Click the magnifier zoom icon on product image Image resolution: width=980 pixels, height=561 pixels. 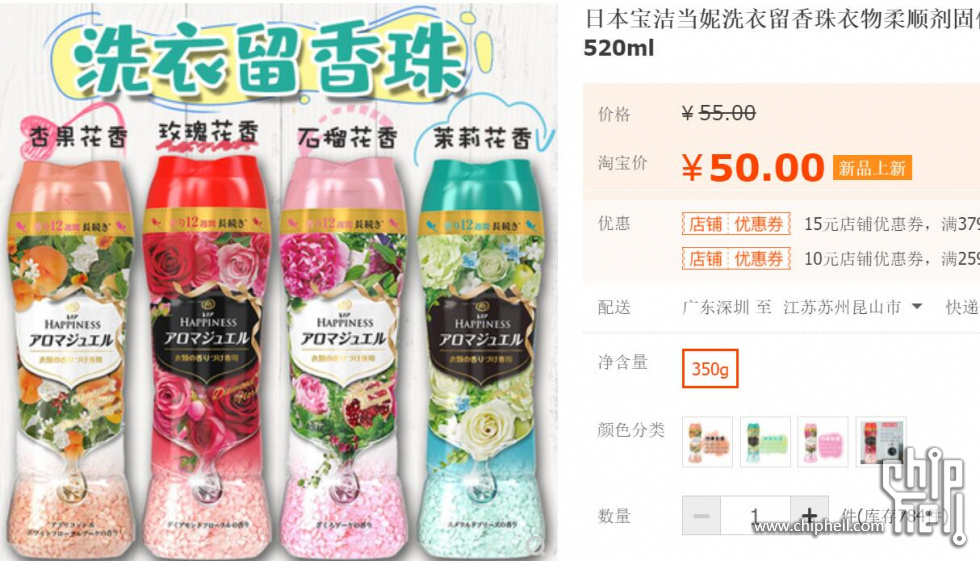click(x=534, y=545)
